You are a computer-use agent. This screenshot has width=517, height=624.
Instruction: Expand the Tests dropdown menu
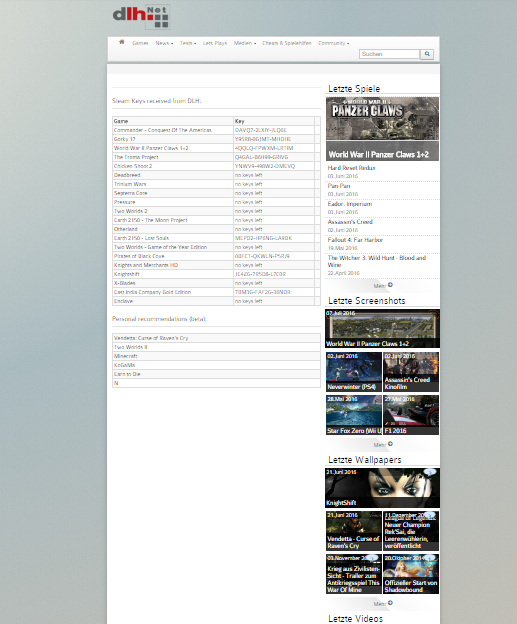188,43
